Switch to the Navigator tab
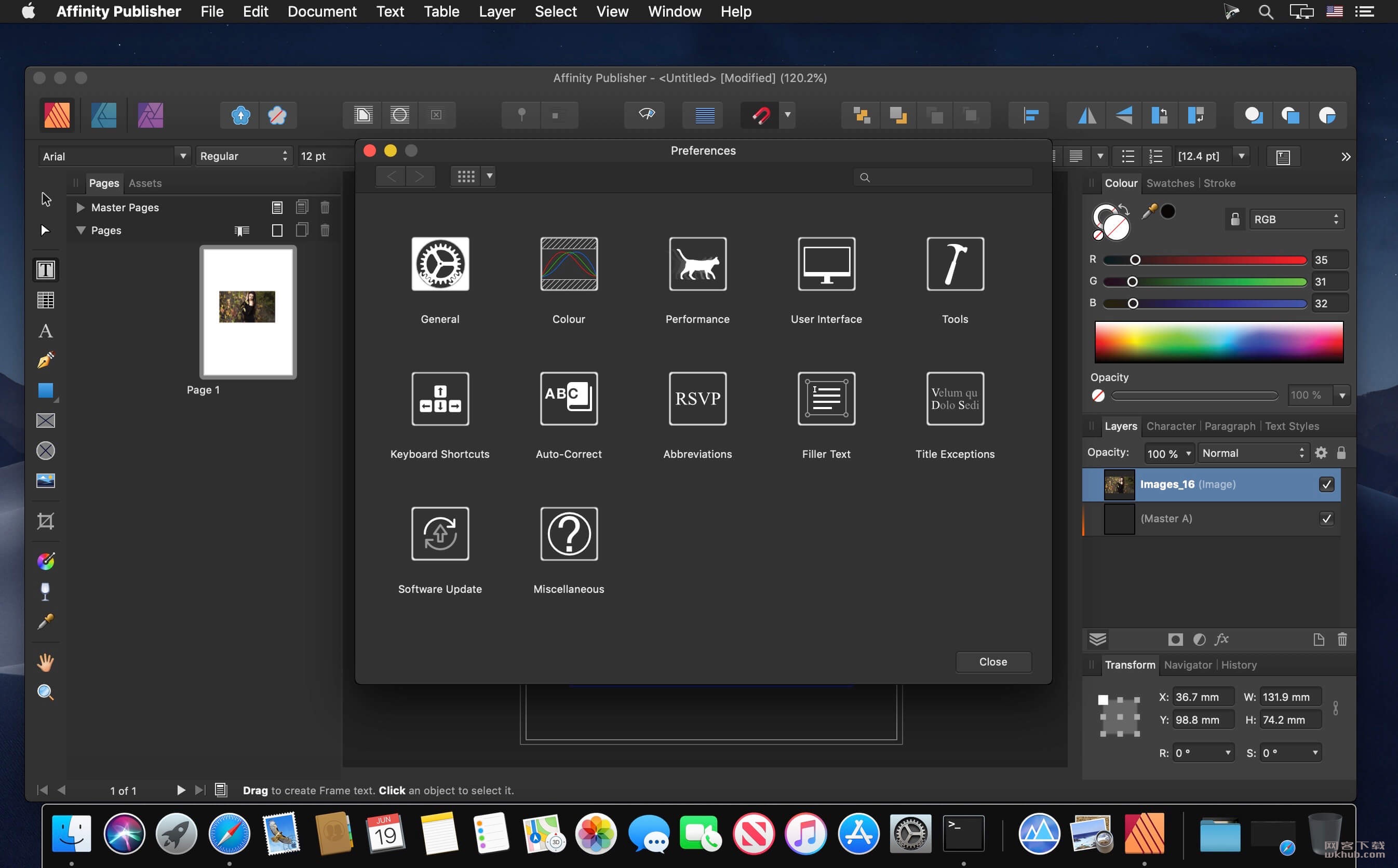This screenshot has width=1398, height=868. (1187, 665)
